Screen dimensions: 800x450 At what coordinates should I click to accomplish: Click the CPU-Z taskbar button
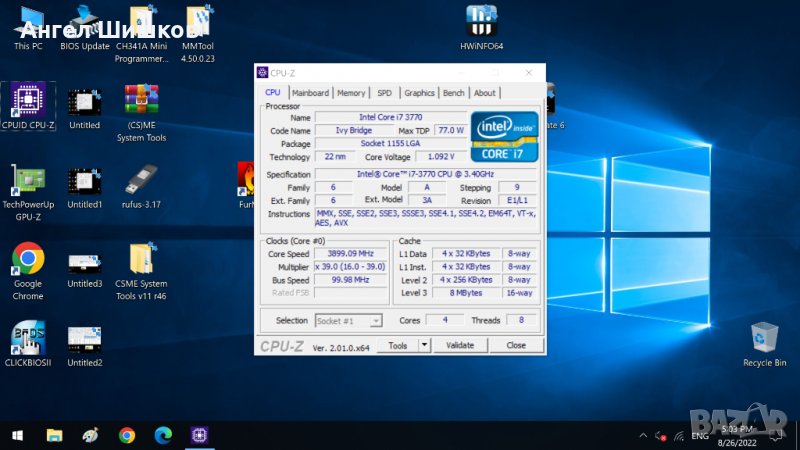[199, 435]
